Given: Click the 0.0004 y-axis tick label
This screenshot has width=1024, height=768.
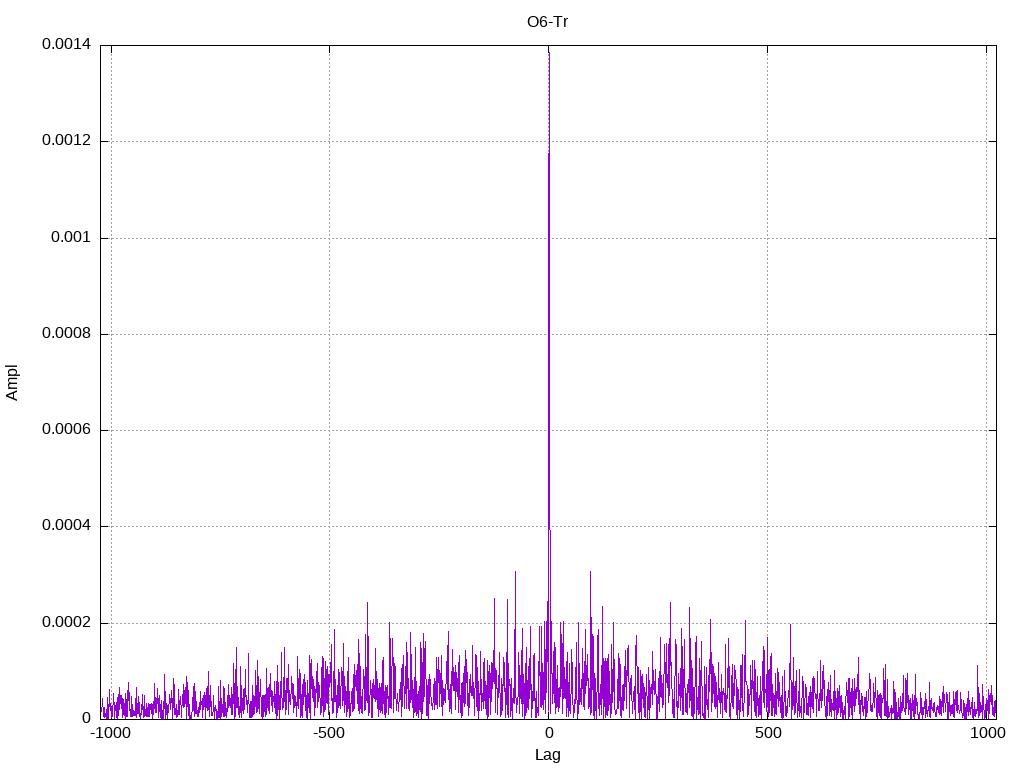Looking at the screenshot, I should 66,525.
